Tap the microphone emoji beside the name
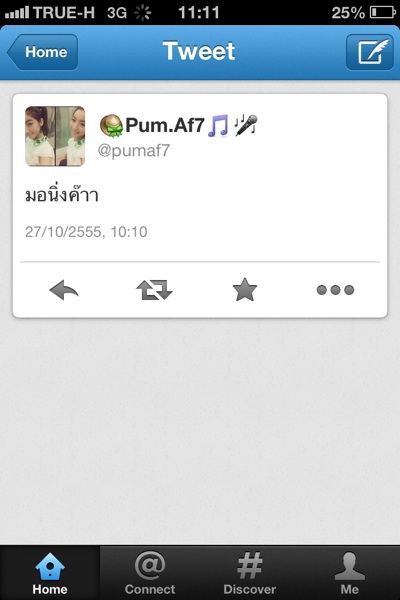The height and width of the screenshot is (600, 400). (x=246, y=125)
